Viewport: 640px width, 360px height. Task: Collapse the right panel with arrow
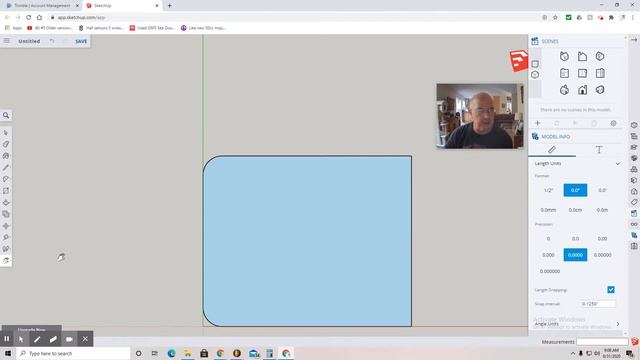point(633,40)
